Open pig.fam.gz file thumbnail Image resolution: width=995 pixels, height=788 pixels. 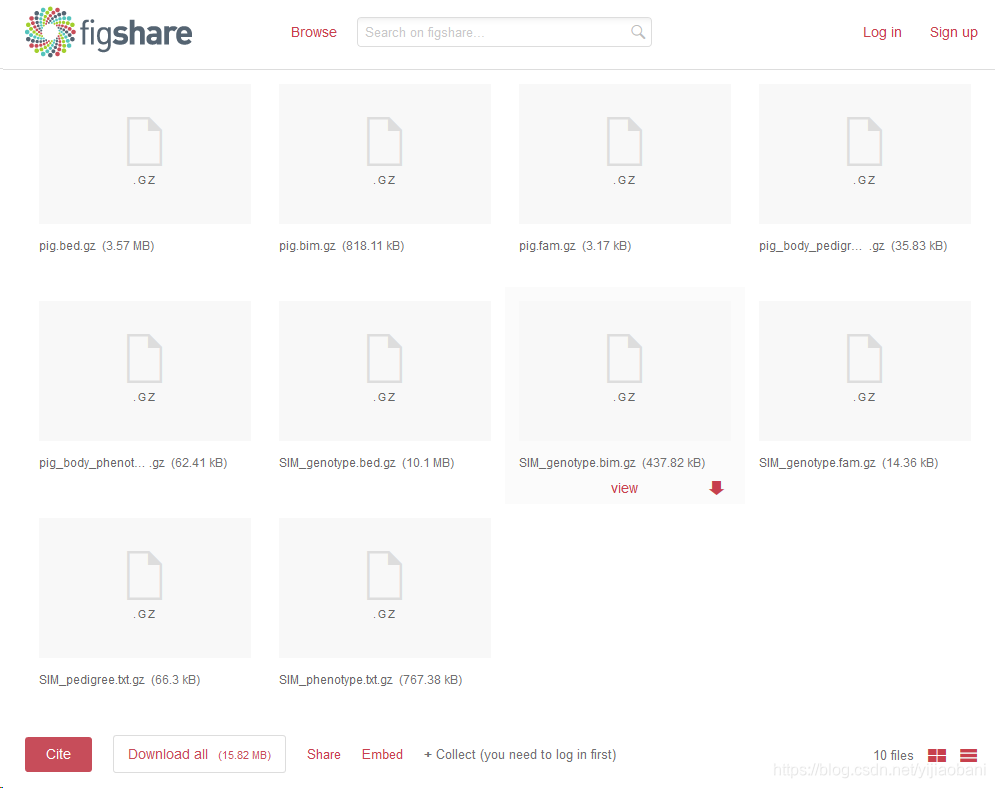pos(624,154)
